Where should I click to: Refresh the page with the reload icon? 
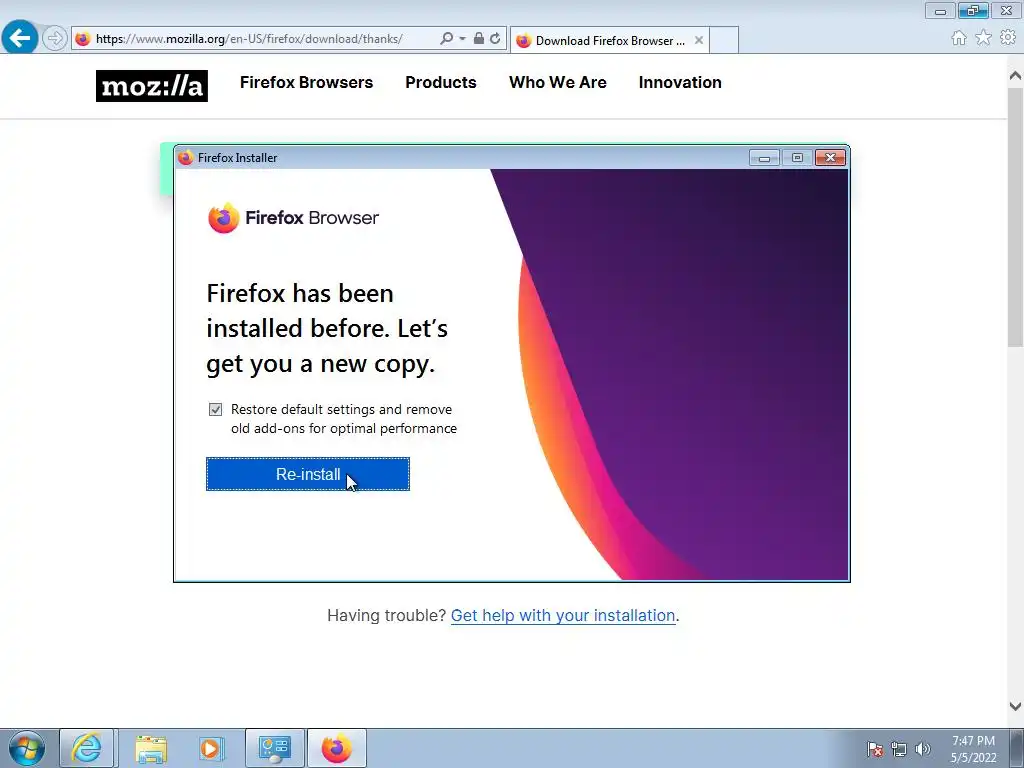pos(495,39)
